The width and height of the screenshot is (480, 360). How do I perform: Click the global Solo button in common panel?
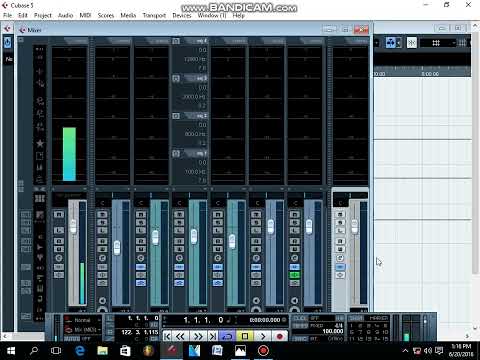pyautogui.click(x=26, y=222)
